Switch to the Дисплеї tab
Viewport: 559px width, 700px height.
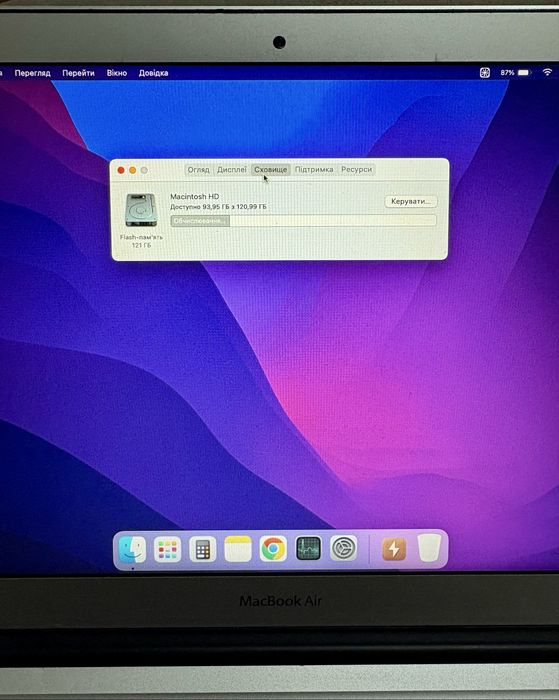point(231,170)
